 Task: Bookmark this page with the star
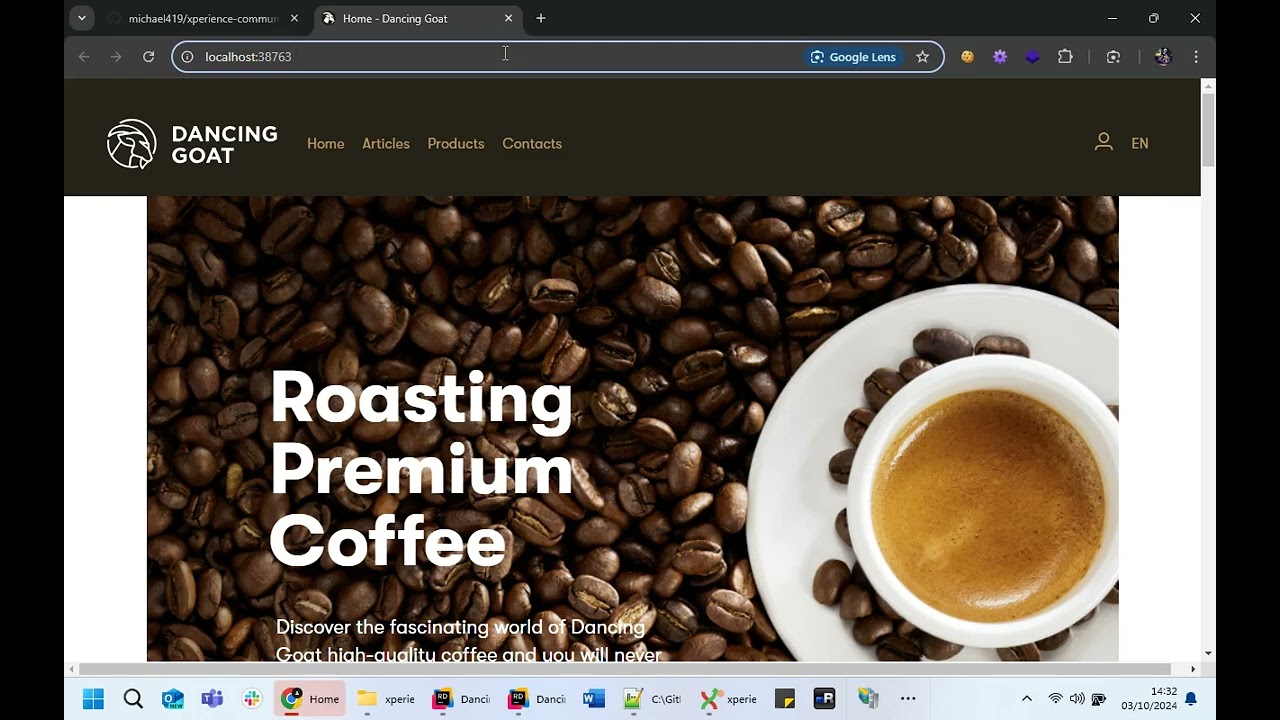pos(922,57)
